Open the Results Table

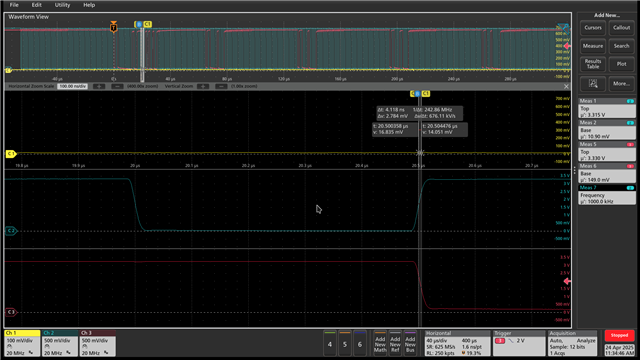click(x=593, y=64)
